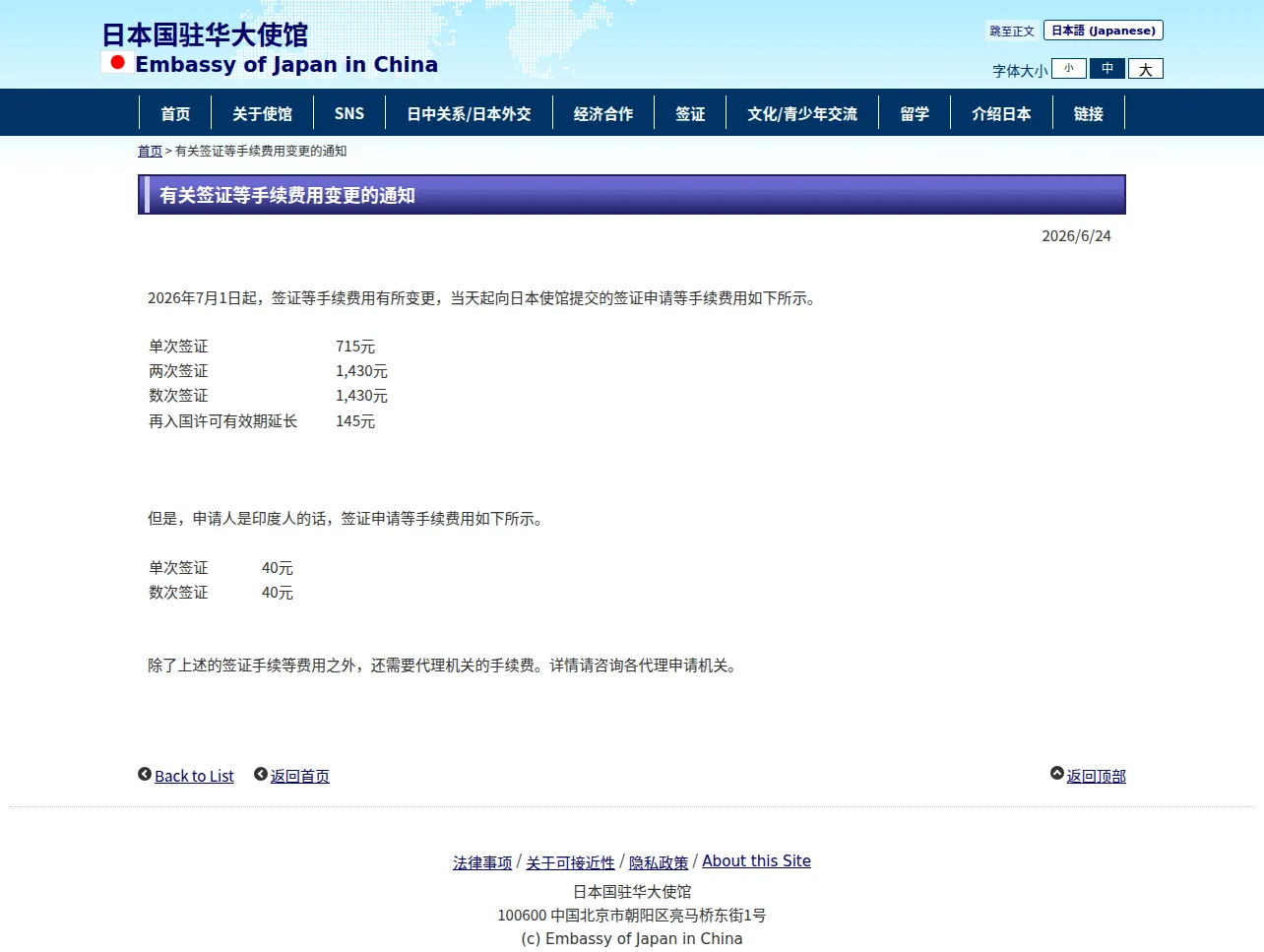Switch to 日本語 (Japanese) version
Image resolution: width=1264 pixels, height=952 pixels.
click(1104, 31)
